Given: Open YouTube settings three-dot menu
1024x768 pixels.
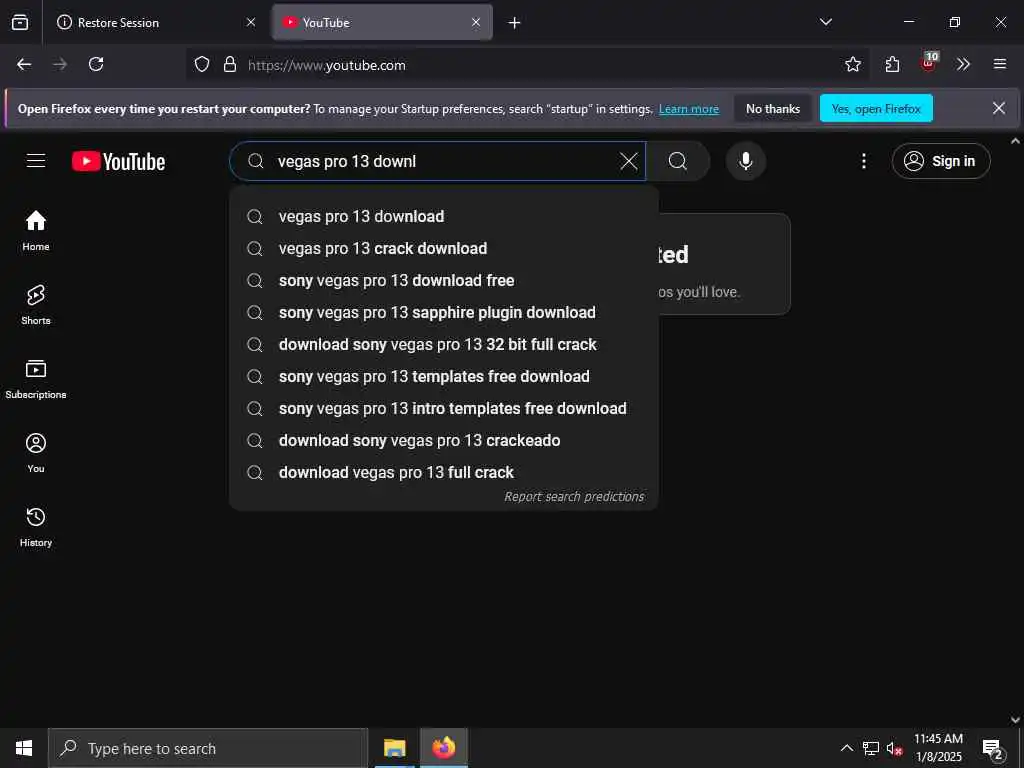Looking at the screenshot, I should click(863, 161).
